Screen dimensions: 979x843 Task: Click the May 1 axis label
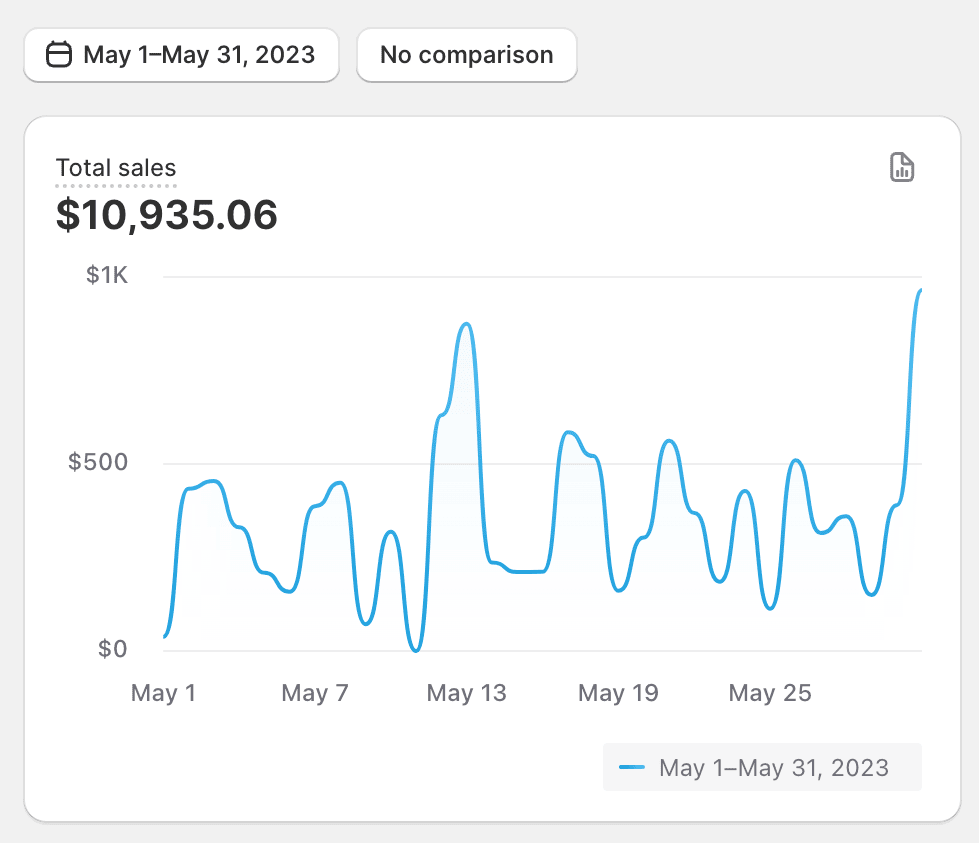(x=164, y=693)
